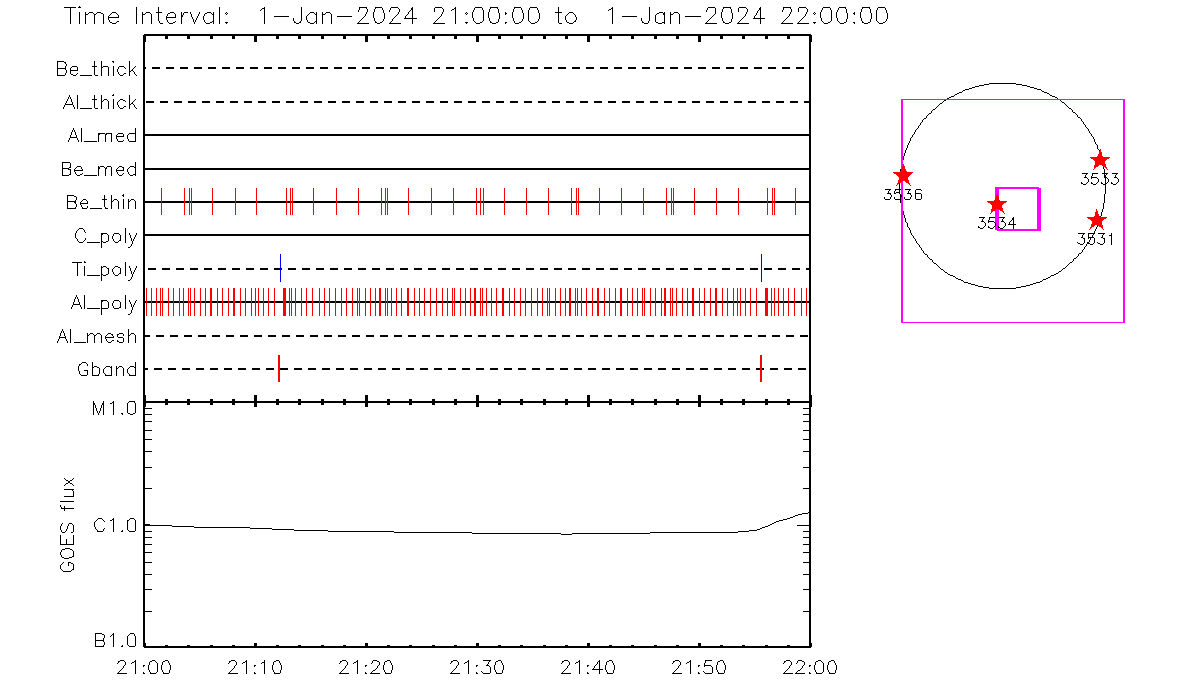Click the 3536 active region number
This screenshot has height=700, width=1200.
tap(903, 195)
